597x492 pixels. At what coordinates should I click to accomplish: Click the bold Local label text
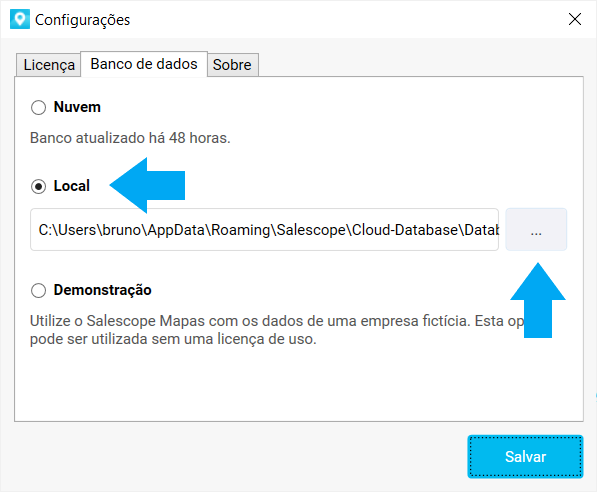(72, 186)
